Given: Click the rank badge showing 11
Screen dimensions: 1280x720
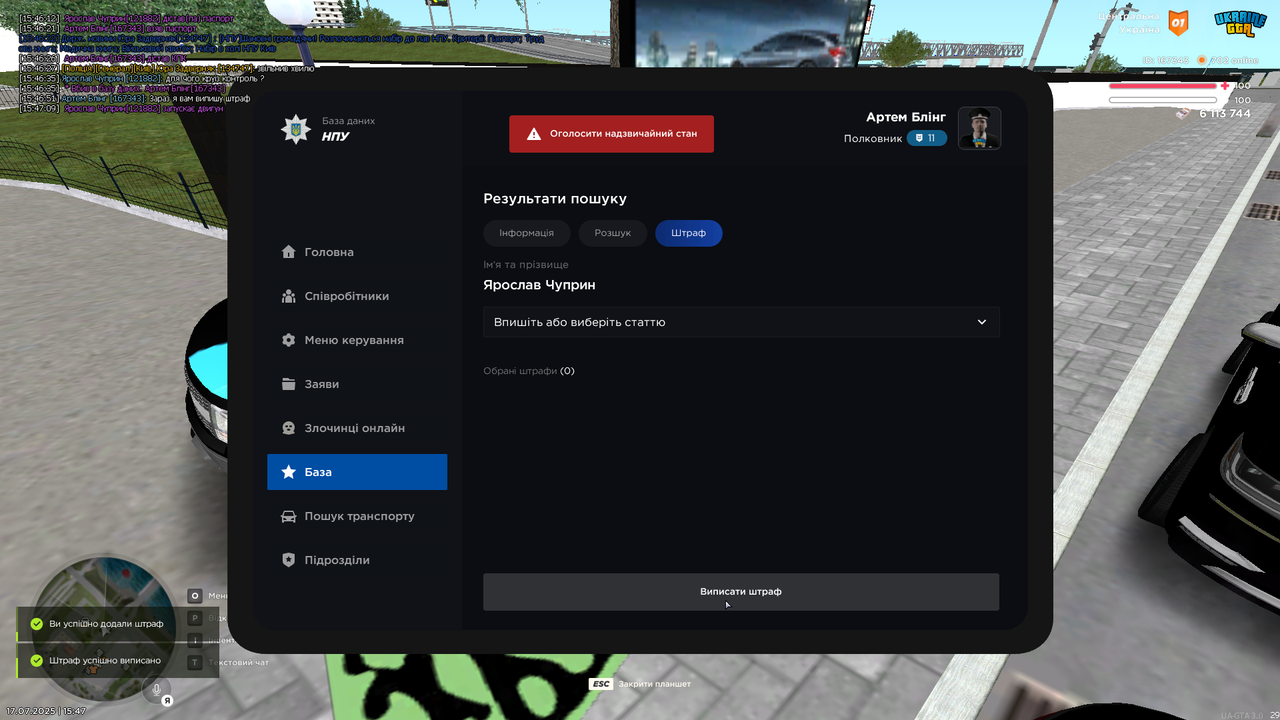Looking at the screenshot, I should click(927, 138).
